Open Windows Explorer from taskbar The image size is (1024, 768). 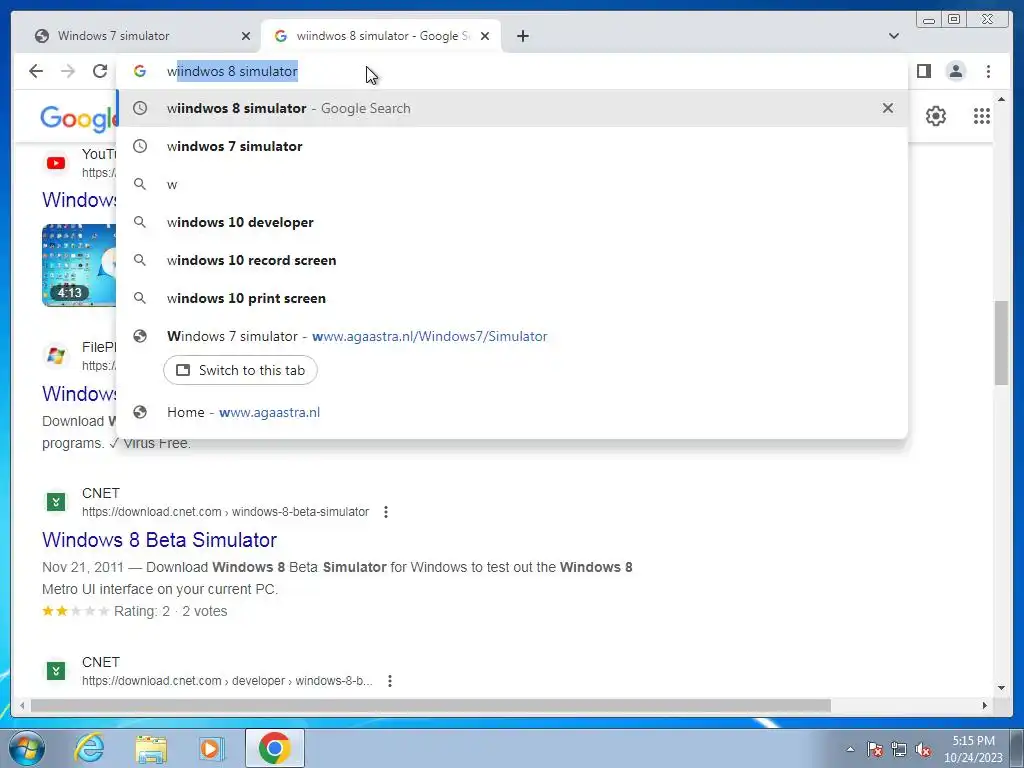(151, 748)
